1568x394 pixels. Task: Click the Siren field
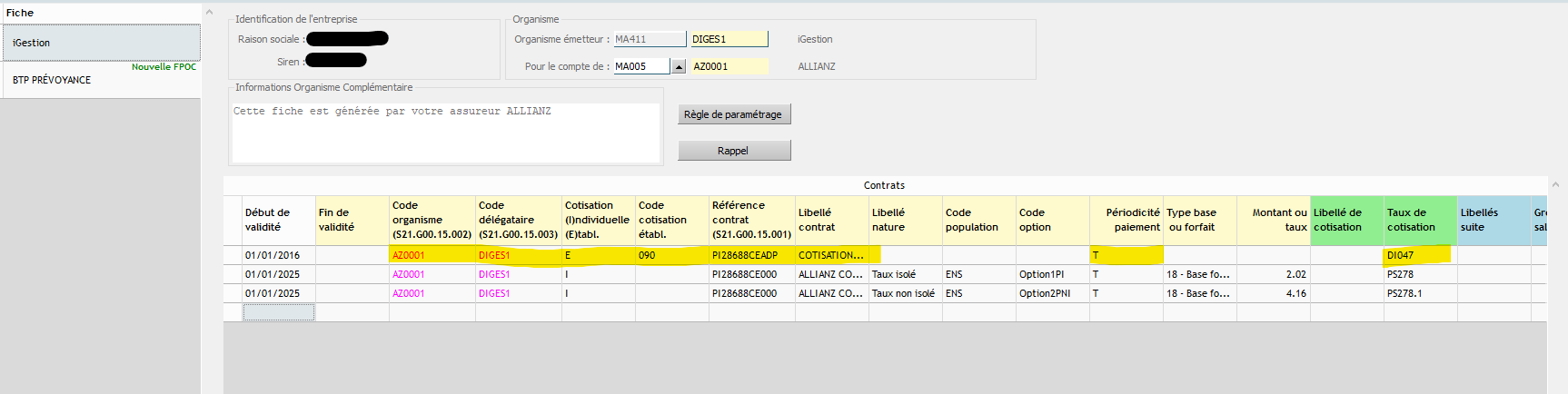pyautogui.click(x=336, y=61)
